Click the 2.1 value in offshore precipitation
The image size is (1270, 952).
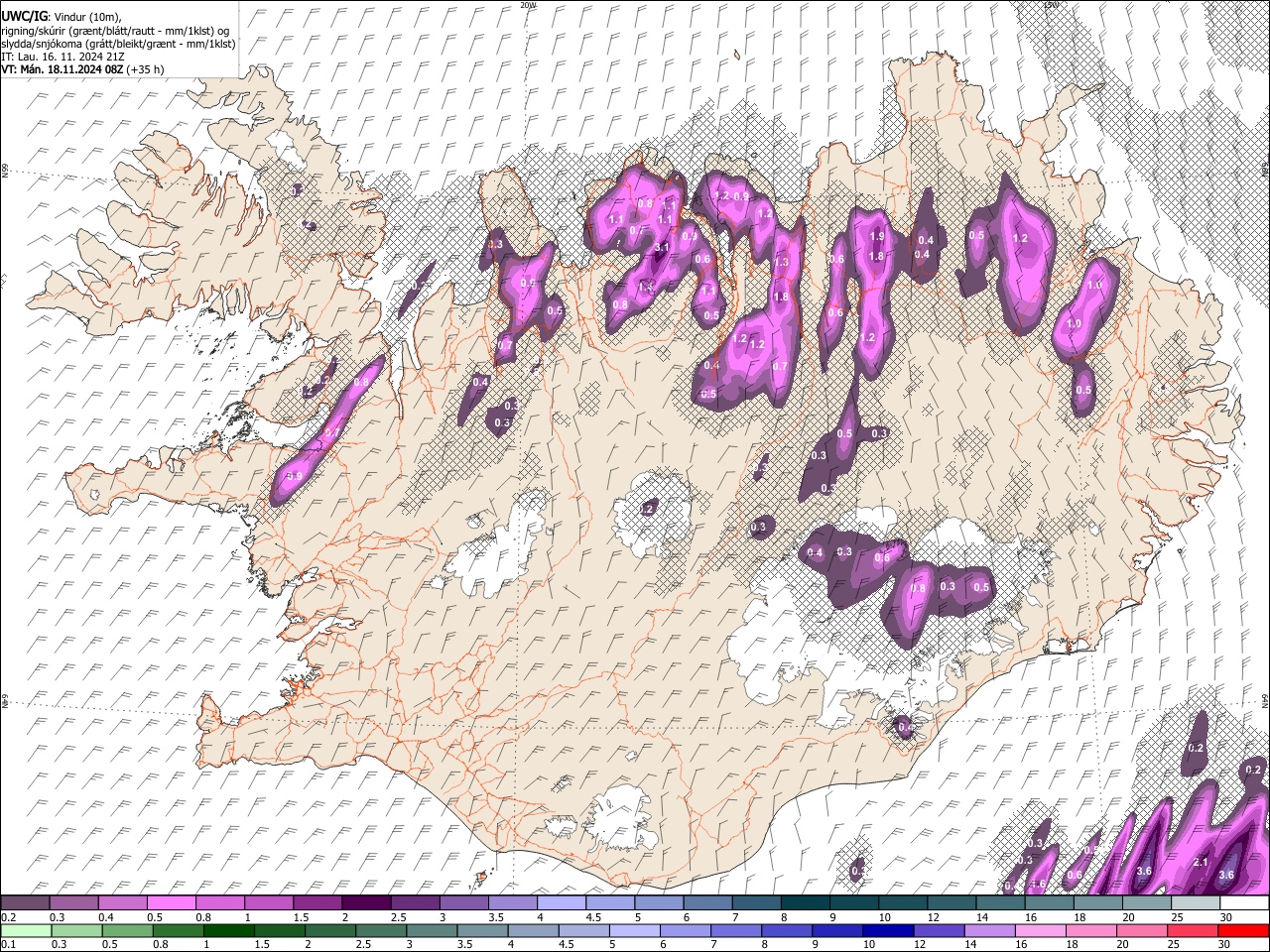coord(1200,862)
